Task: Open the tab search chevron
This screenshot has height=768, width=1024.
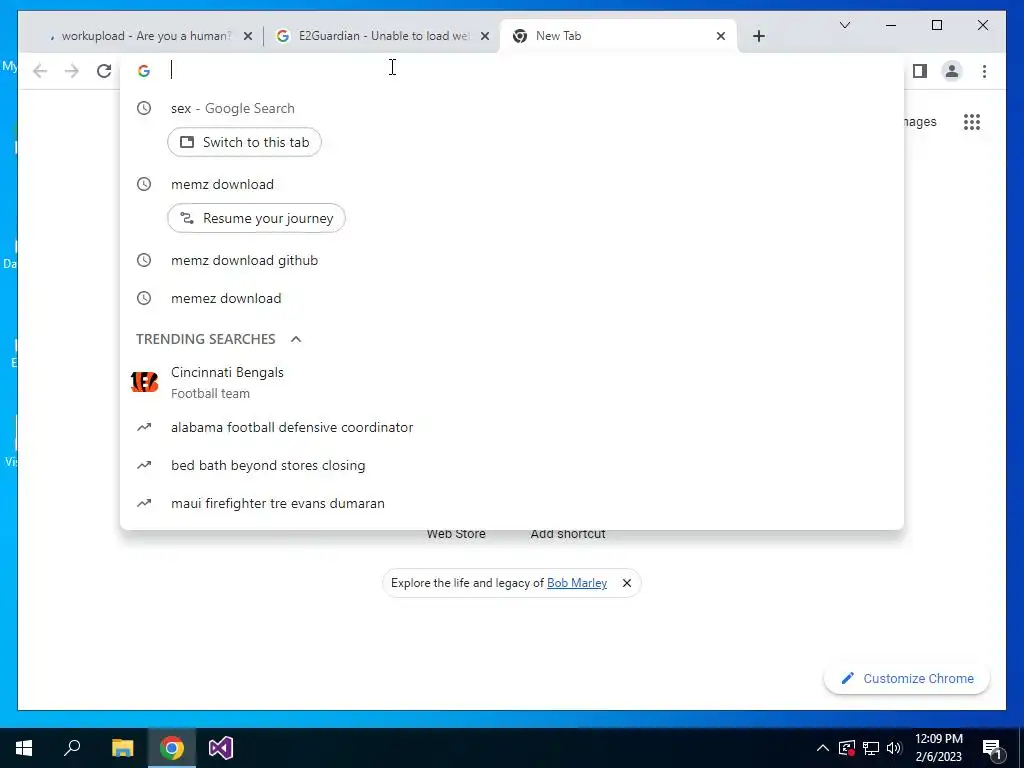Action: [x=844, y=25]
